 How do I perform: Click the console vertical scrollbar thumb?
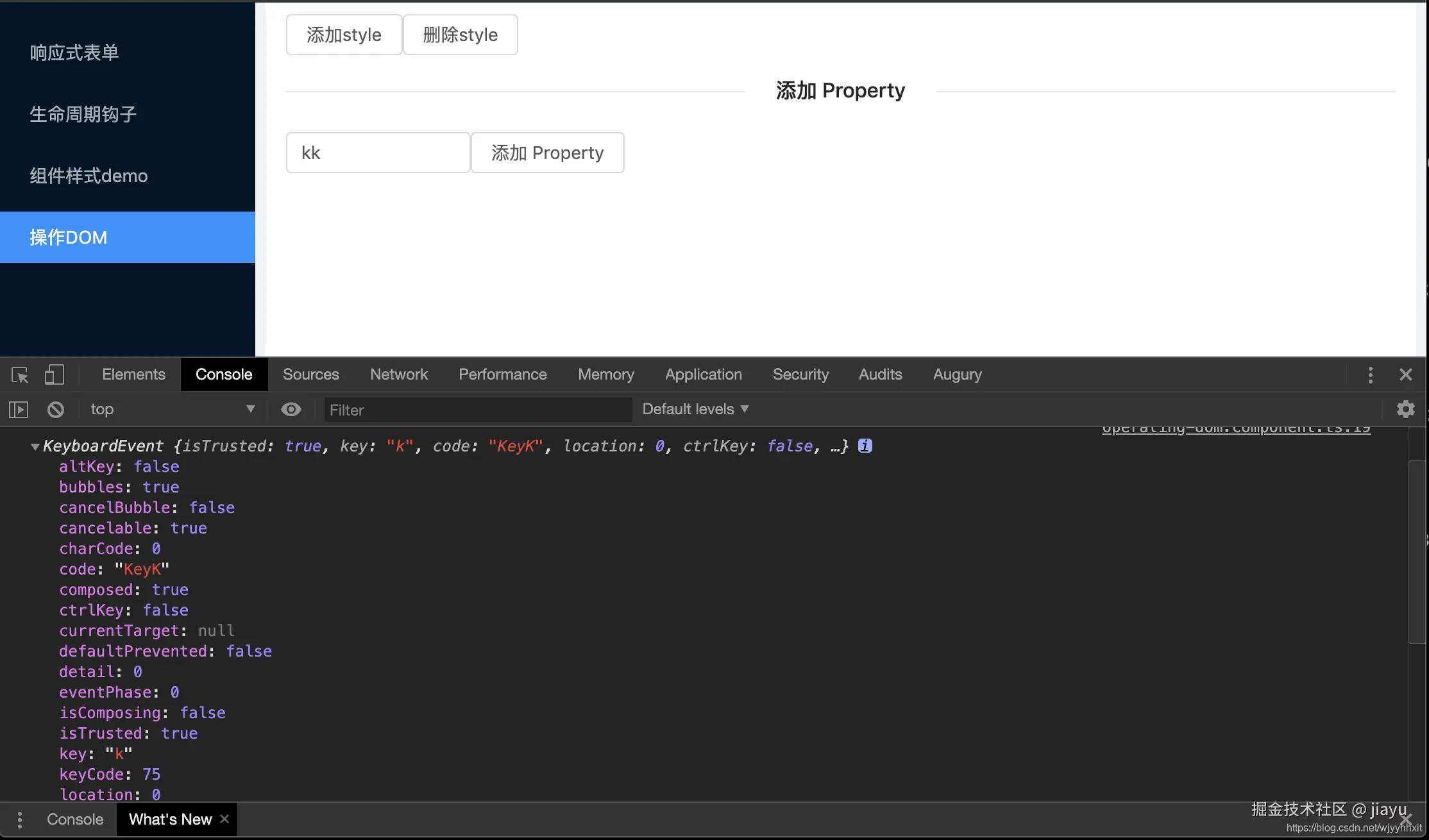[1416, 551]
